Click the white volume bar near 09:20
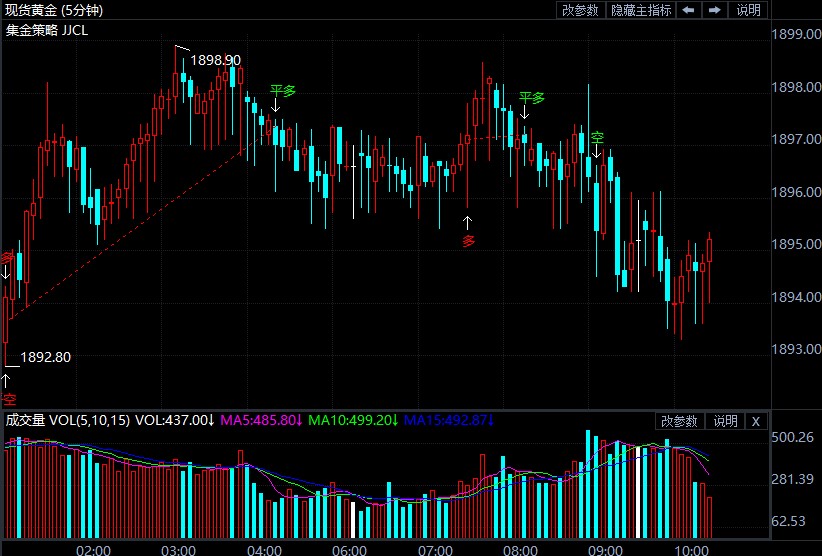 [x=639, y=492]
